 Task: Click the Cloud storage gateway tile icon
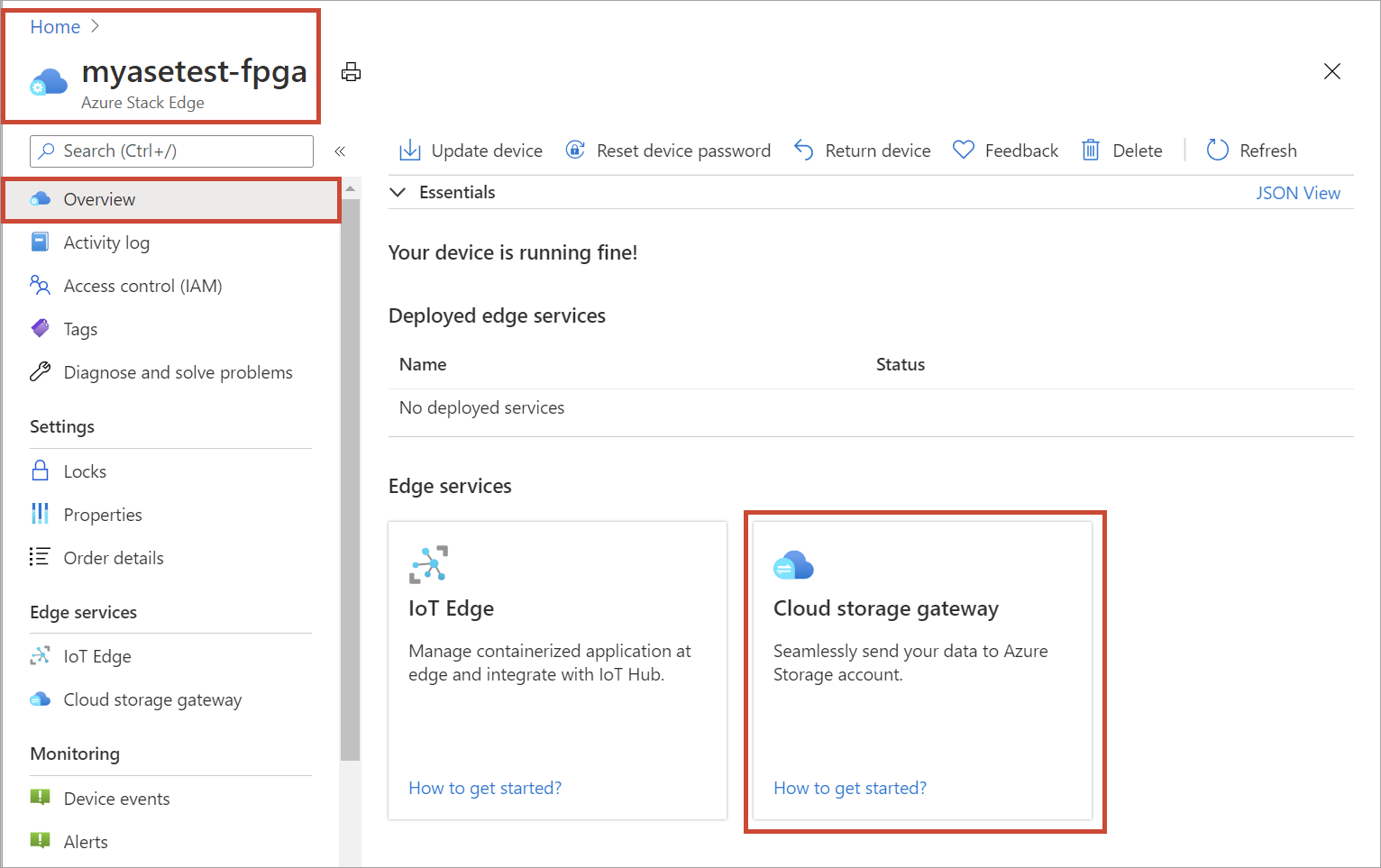pyautogui.click(x=793, y=565)
